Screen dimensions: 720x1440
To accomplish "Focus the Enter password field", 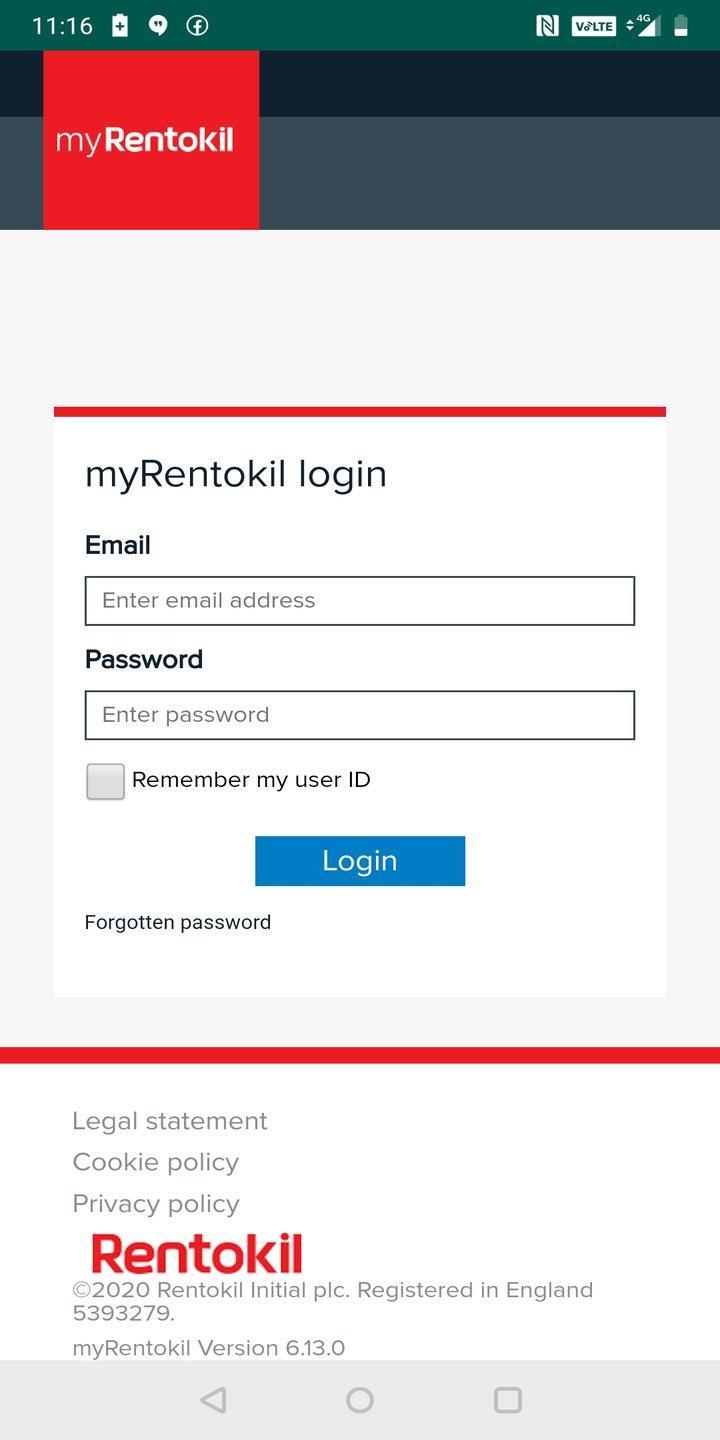I will click(360, 715).
